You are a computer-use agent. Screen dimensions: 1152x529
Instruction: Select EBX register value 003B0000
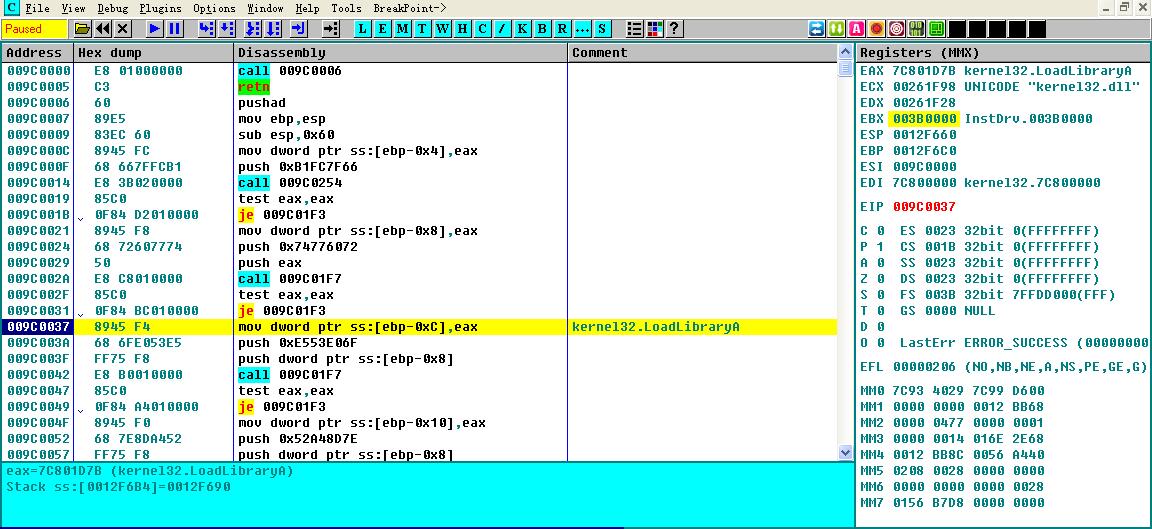(924, 119)
